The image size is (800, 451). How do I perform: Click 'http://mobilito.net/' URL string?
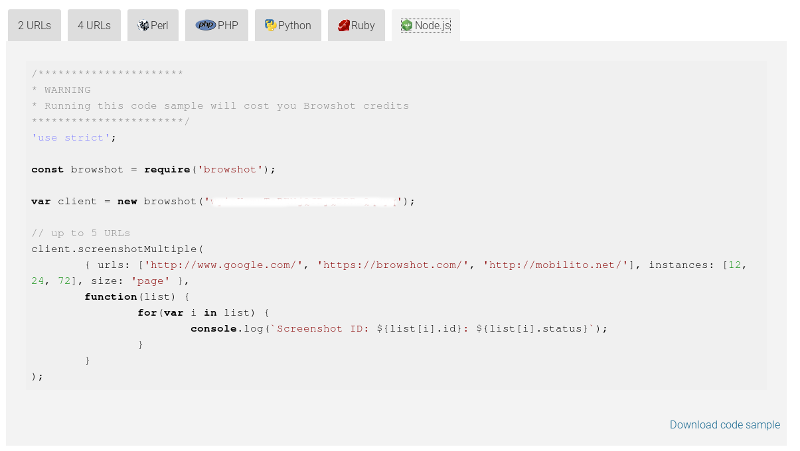pos(555,265)
